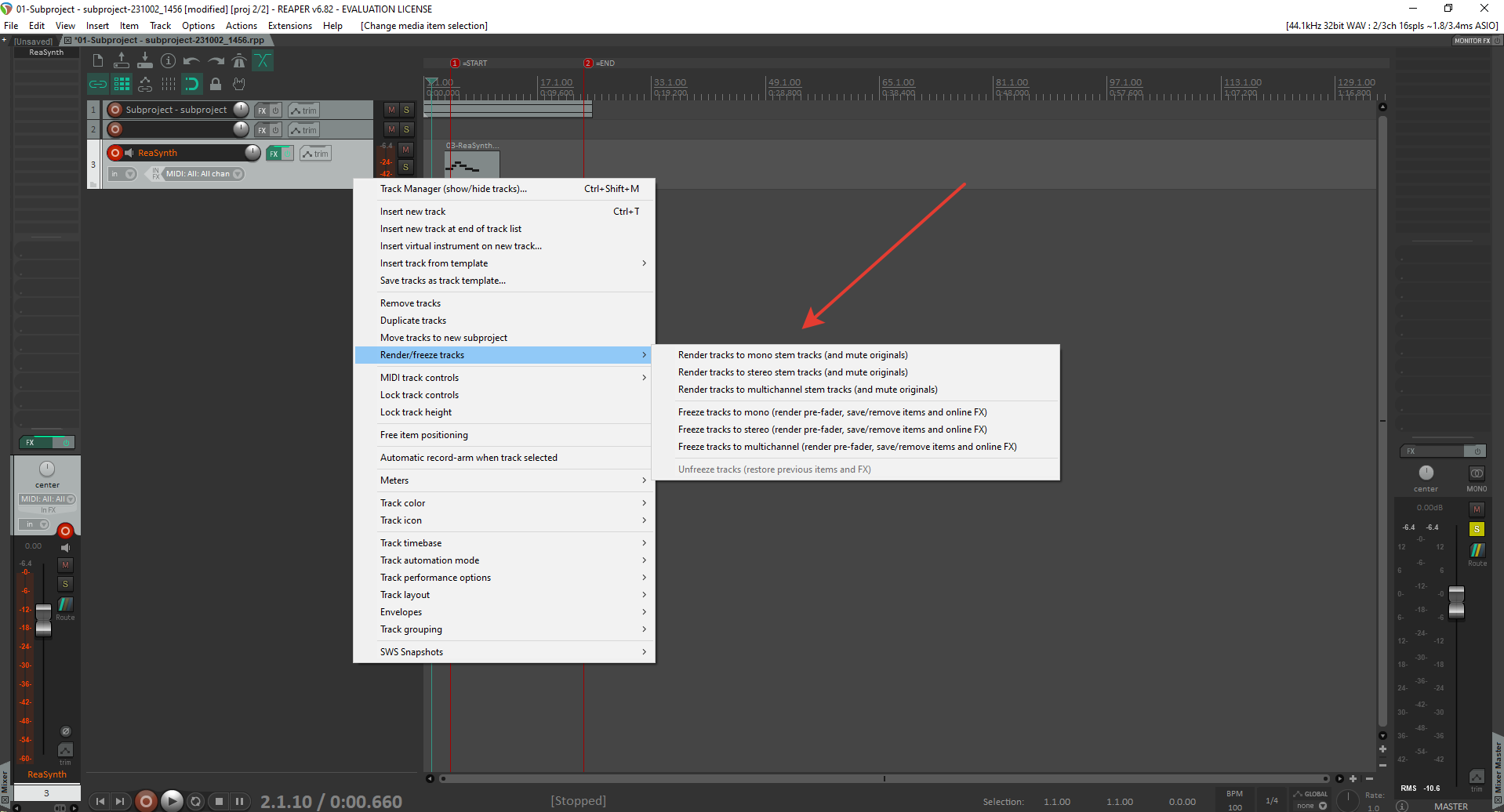Image resolution: width=1504 pixels, height=812 pixels.
Task: Click the =END marker 2 on timeline
Action: pos(588,63)
